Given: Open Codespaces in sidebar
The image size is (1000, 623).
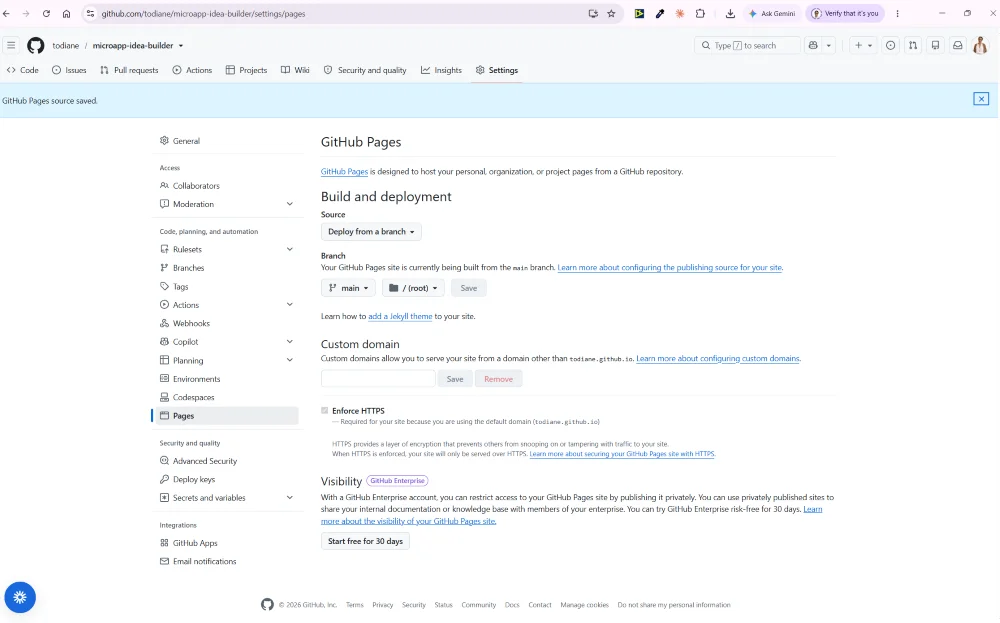Looking at the screenshot, I should (x=228, y=397).
